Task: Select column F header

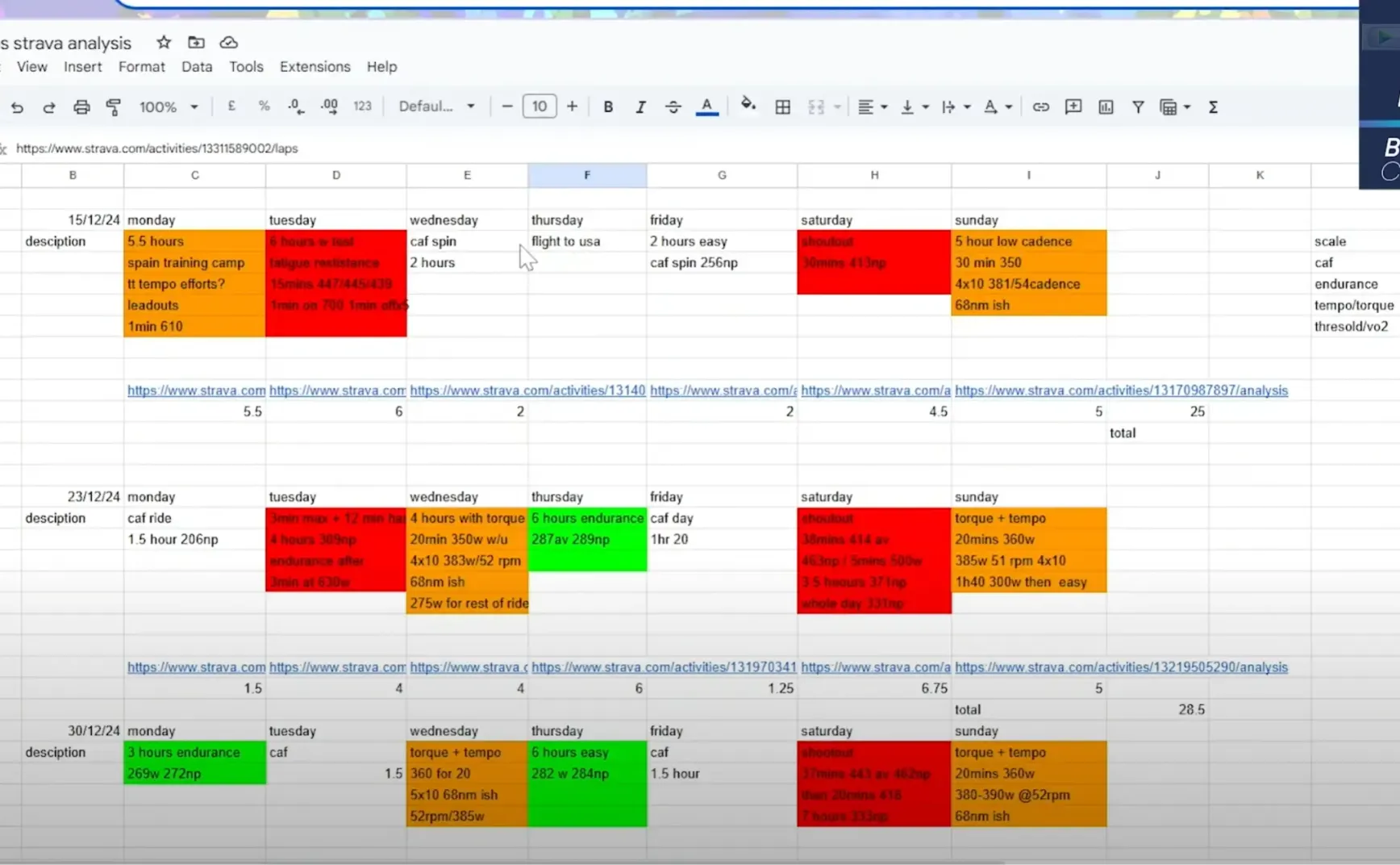Action: (587, 175)
